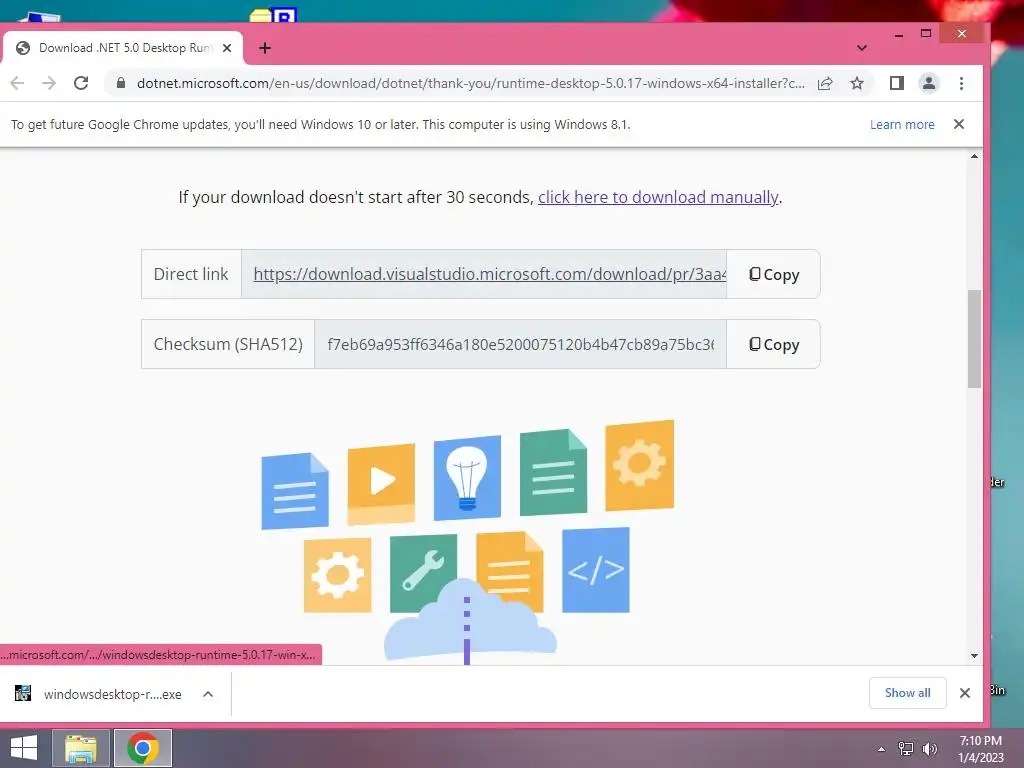1024x768 pixels.
Task: Click the browser forward arrow
Action: 49,83
